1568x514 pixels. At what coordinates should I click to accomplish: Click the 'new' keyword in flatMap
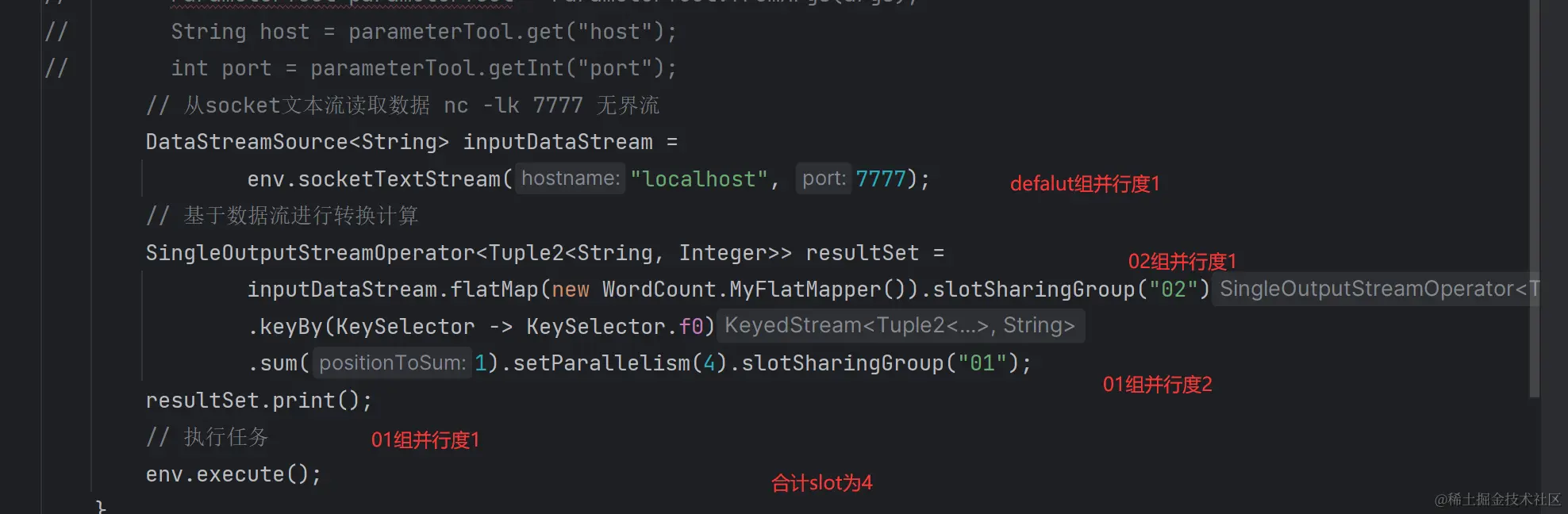pyautogui.click(x=571, y=290)
